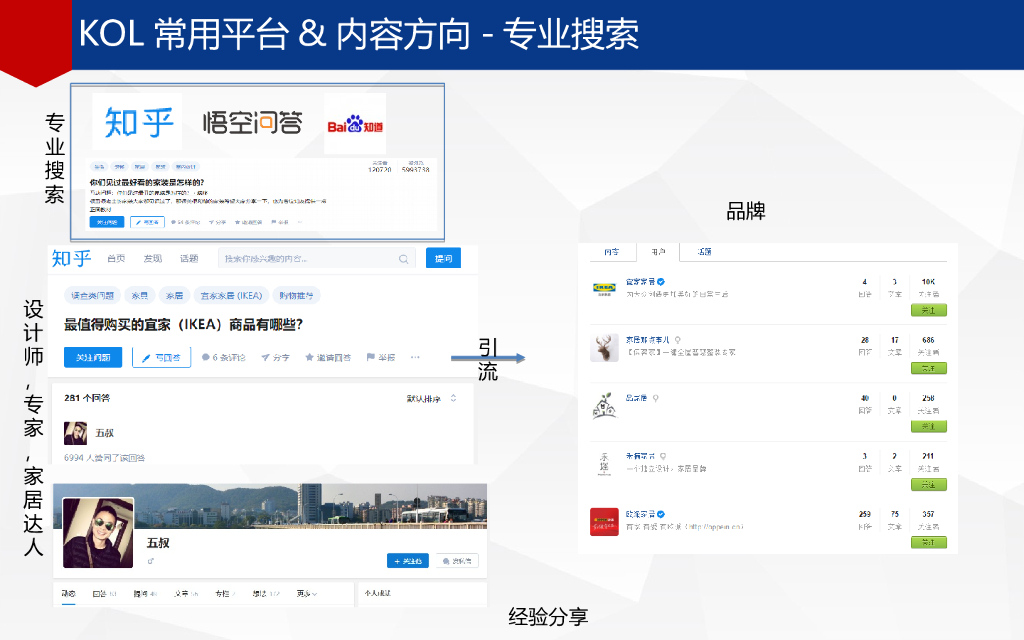The image size is (1024, 640).
Task: Click the deer head avatar in user list
Action: tap(603, 347)
